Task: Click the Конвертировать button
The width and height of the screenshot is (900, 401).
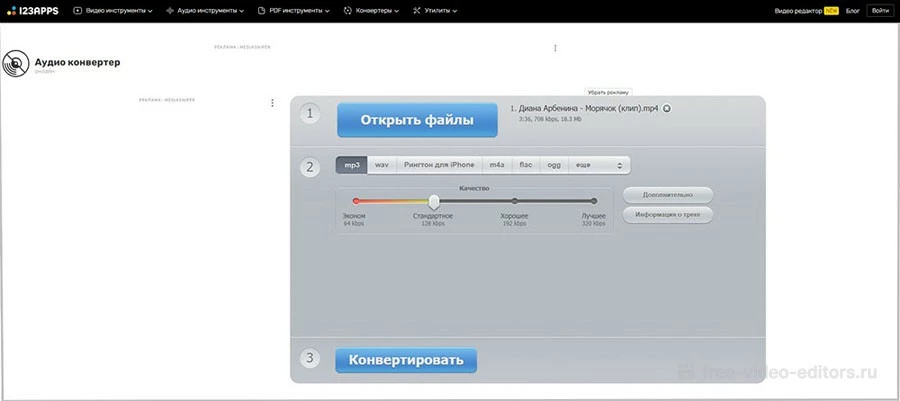Action: click(x=406, y=360)
